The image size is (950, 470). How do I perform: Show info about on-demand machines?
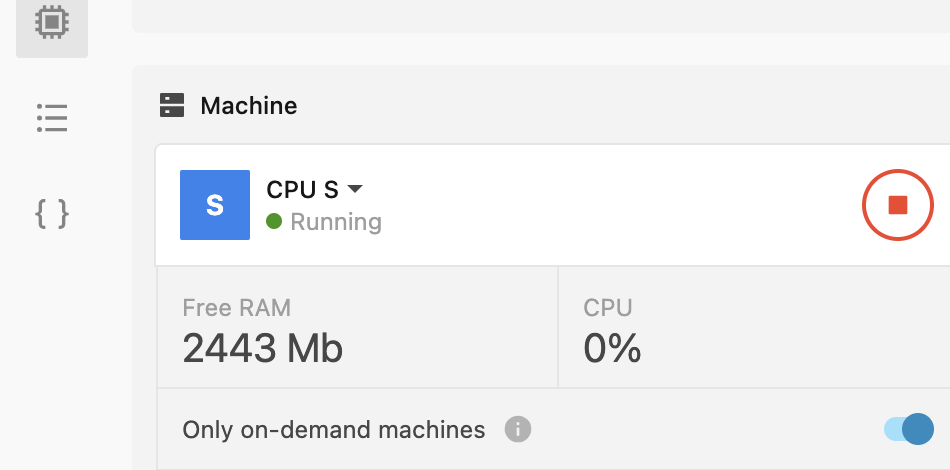(x=517, y=430)
